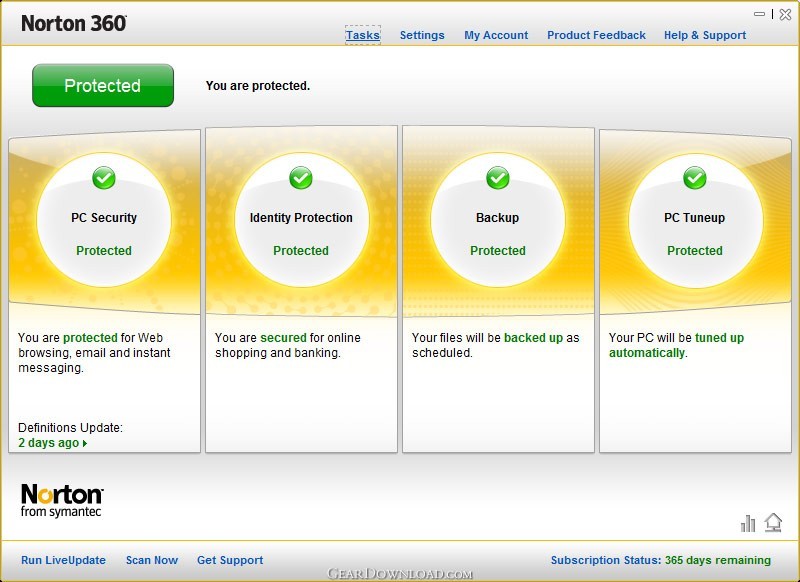This screenshot has height=582, width=800.
Task: Click the 'secured for online shopping' description
Action: pyautogui.click(x=288, y=345)
